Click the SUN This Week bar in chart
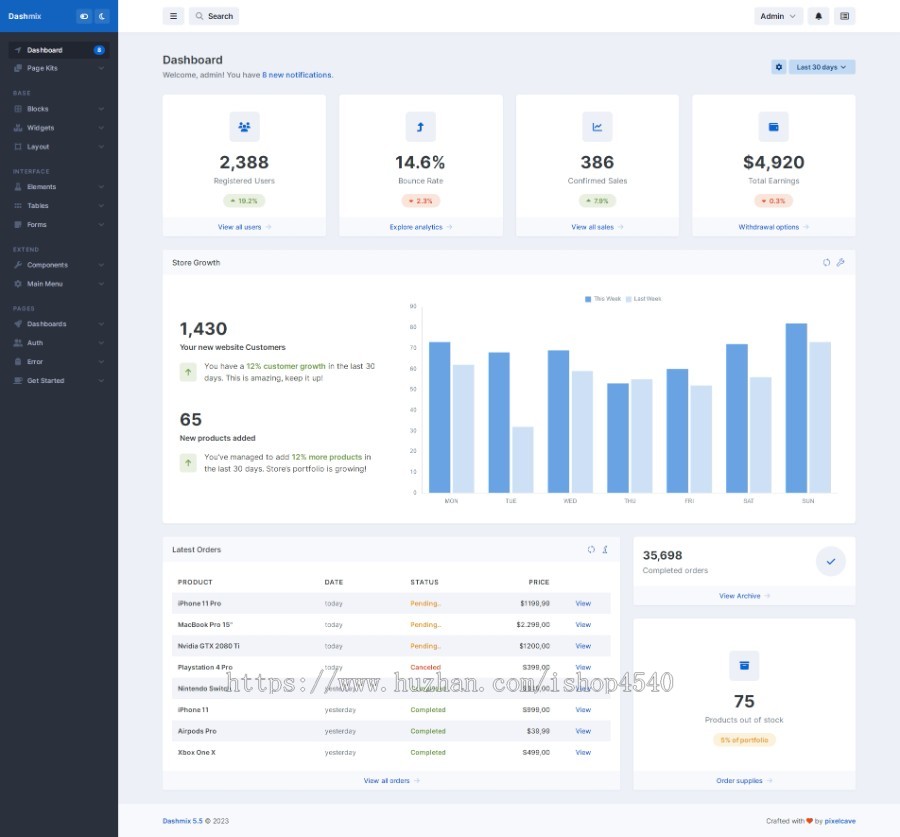 click(796, 408)
